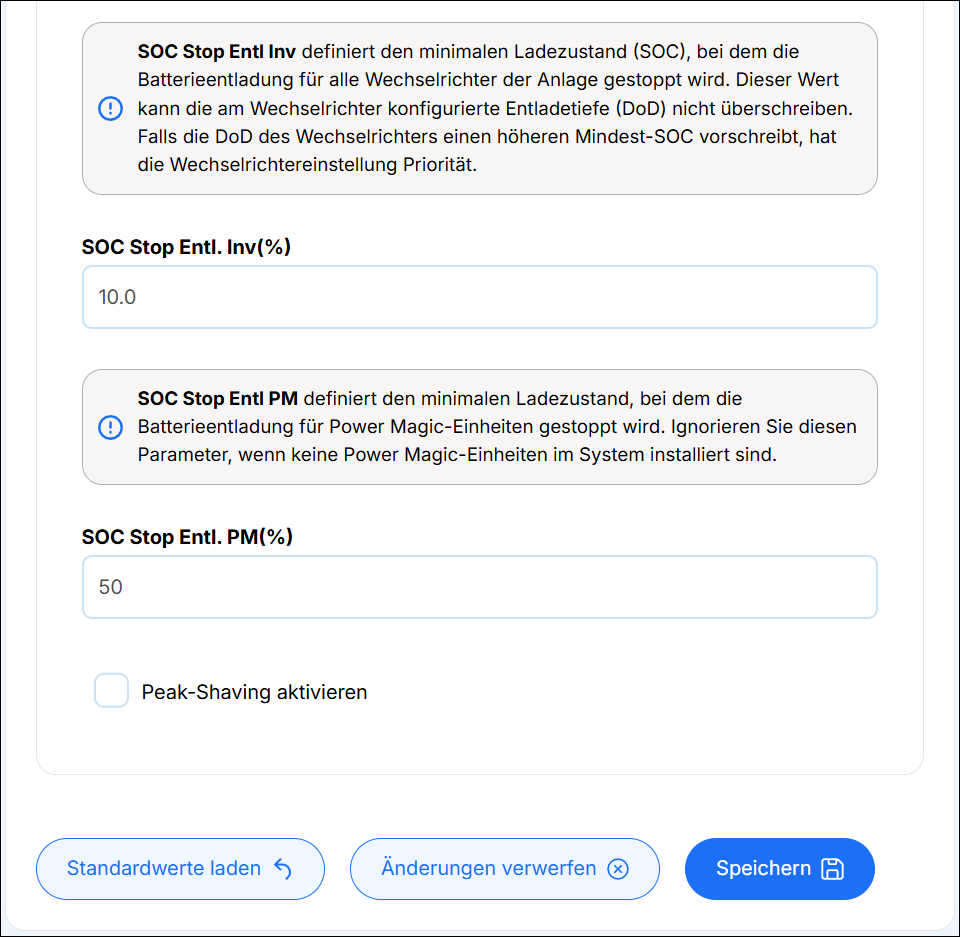This screenshot has width=960, height=937.
Task: Focus the SOC Stop Entl. PM(%) field showing 50
Action: [479, 587]
